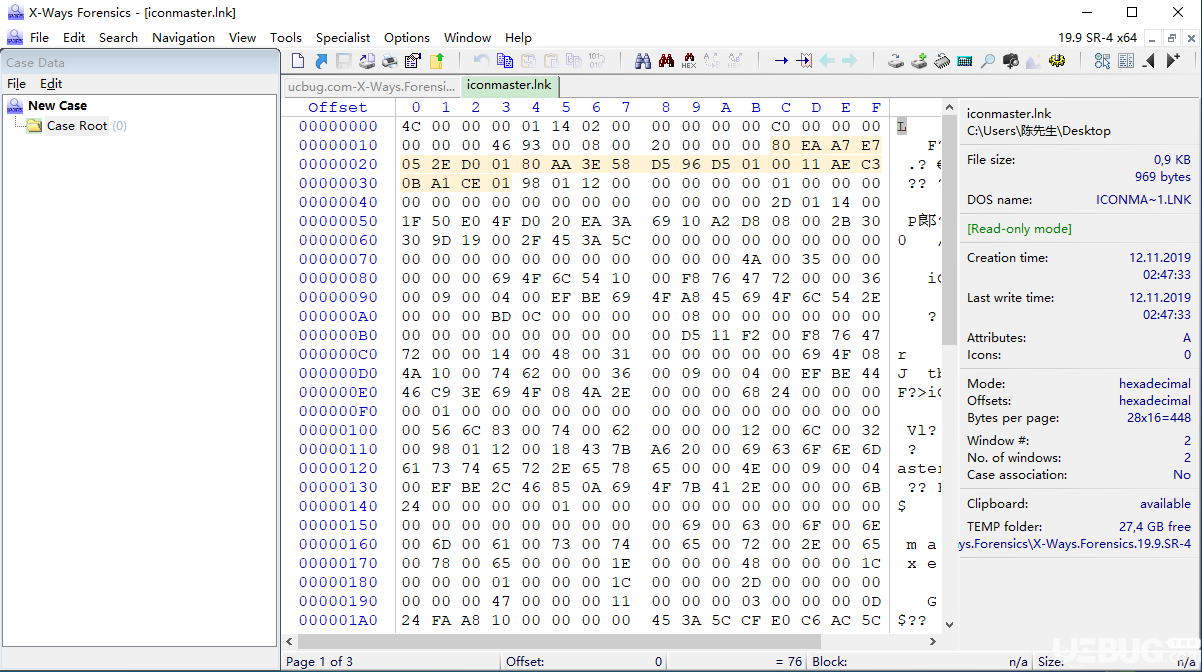Click the Copy Block toolbar icon
This screenshot has width=1202, height=672.
[505, 61]
